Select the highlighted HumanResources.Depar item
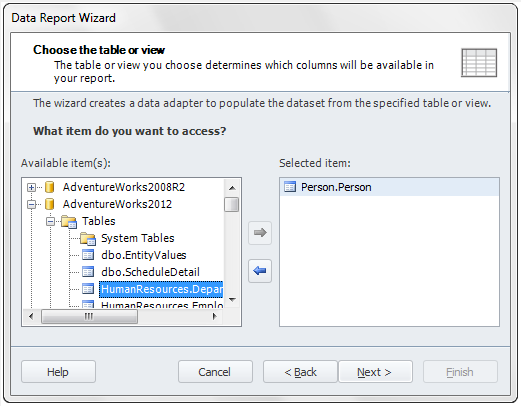521x406 pixels. click(161, 289)
